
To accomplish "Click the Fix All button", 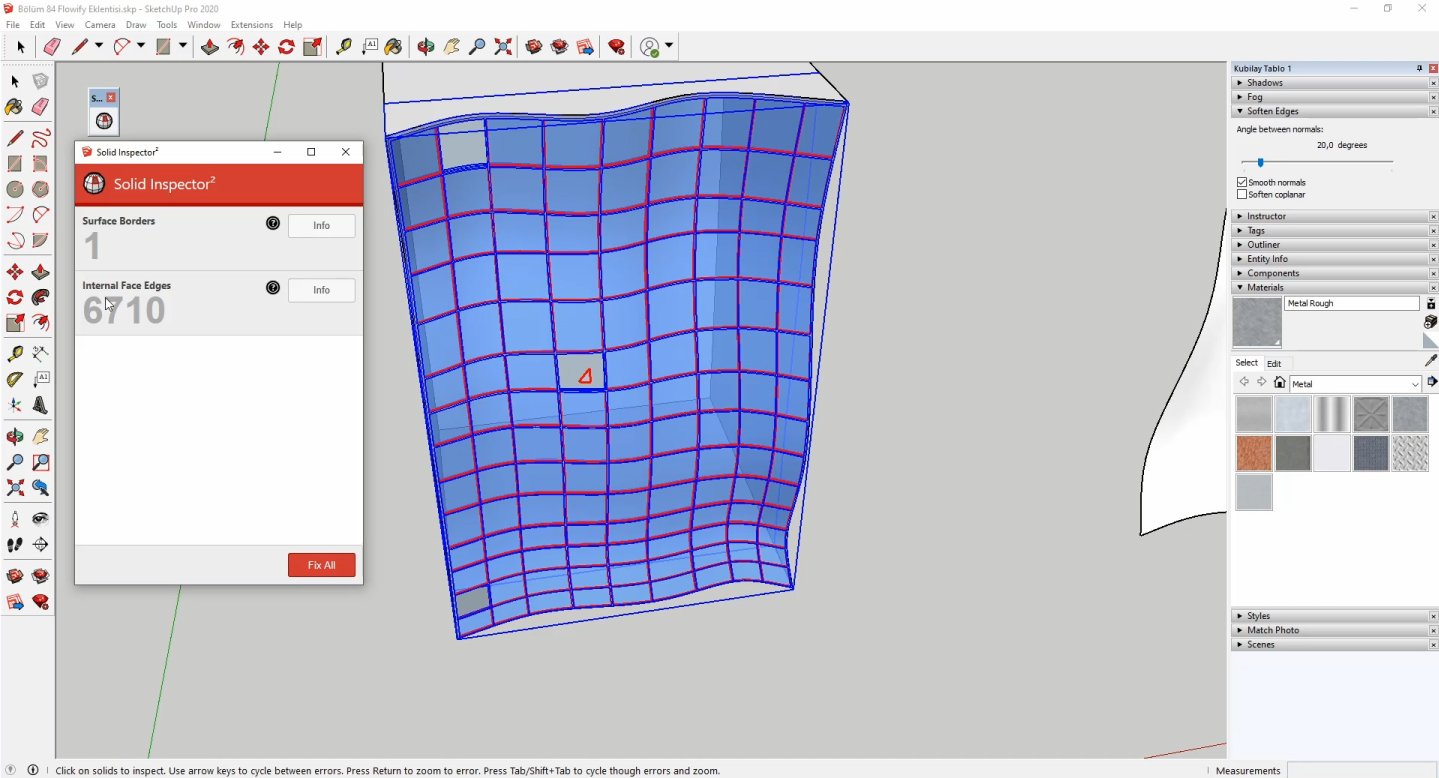I will click(321, 565).
